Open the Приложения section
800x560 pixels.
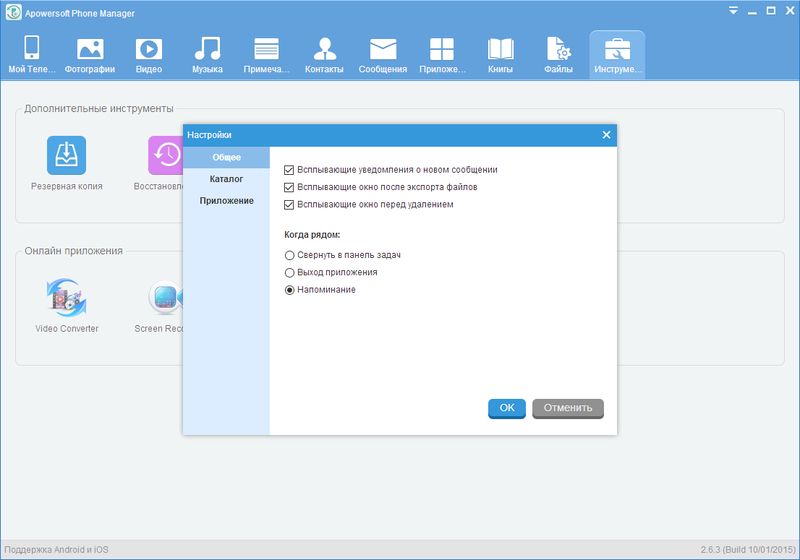442,55
